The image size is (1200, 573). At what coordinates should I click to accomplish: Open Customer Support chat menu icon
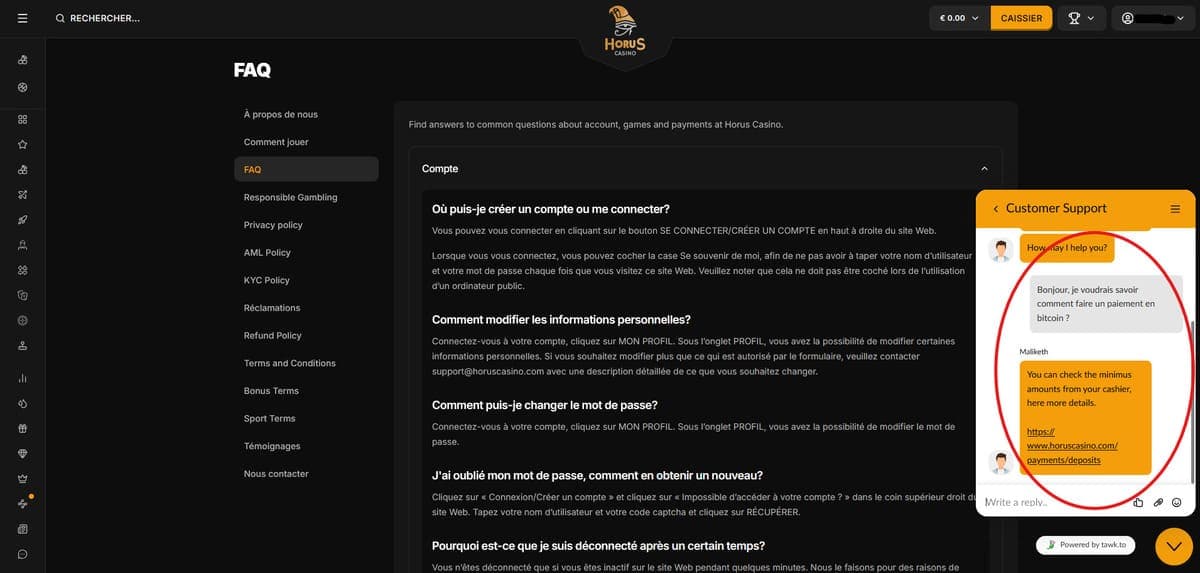1175,209
